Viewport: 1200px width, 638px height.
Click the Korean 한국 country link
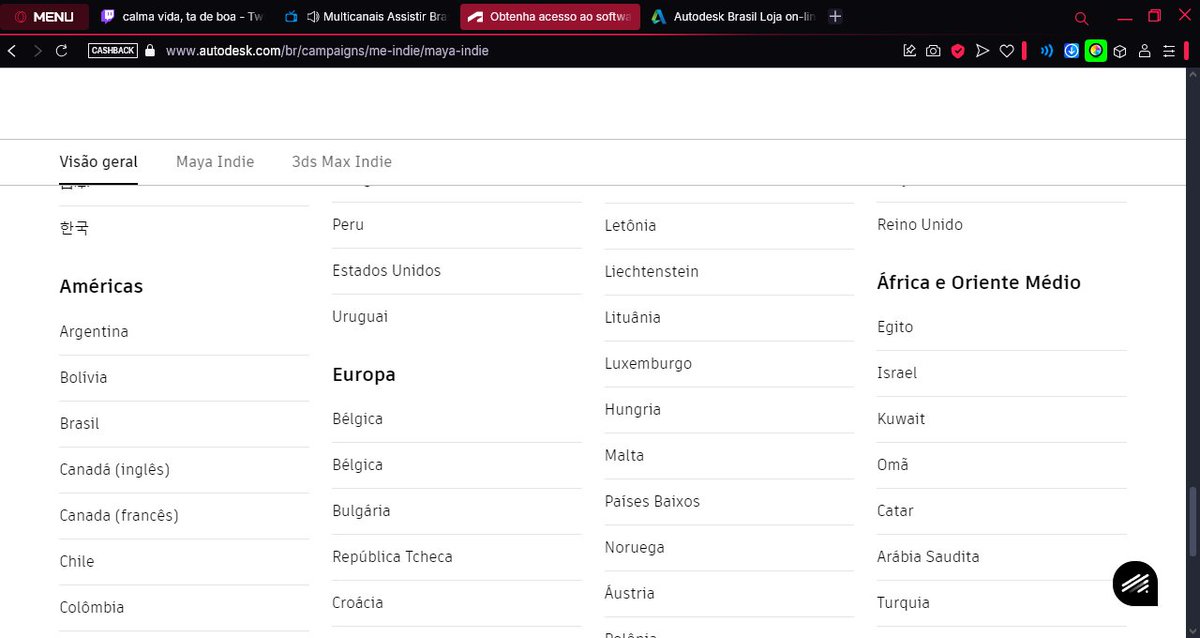pyautogui.click(x=74, y=228)
